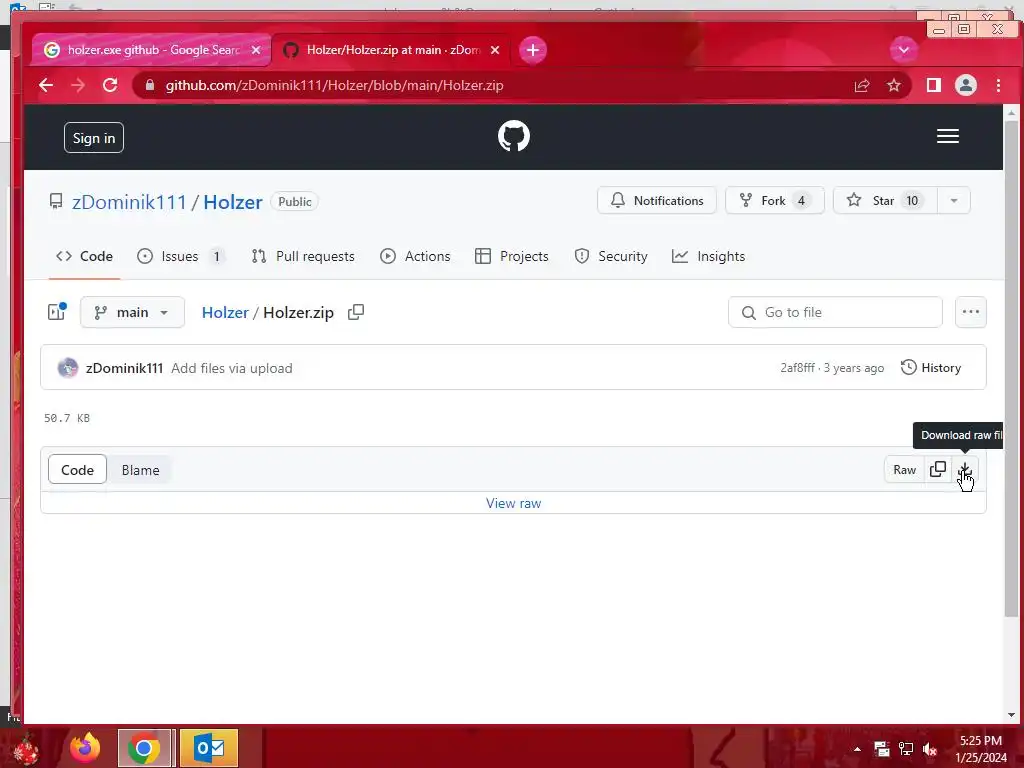Viewport: 1024px width, 768px height.
Task: Close the Holzer/Holzer.zip GitHub tab
Action: (x=495, y=50)
